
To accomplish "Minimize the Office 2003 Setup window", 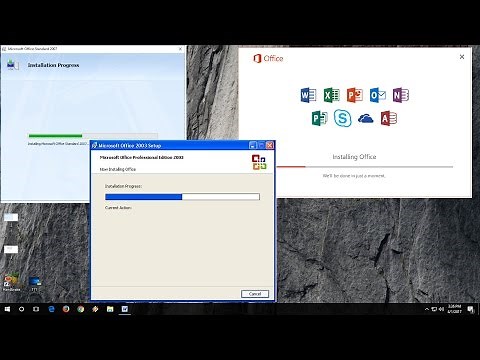I will point(253,145).
